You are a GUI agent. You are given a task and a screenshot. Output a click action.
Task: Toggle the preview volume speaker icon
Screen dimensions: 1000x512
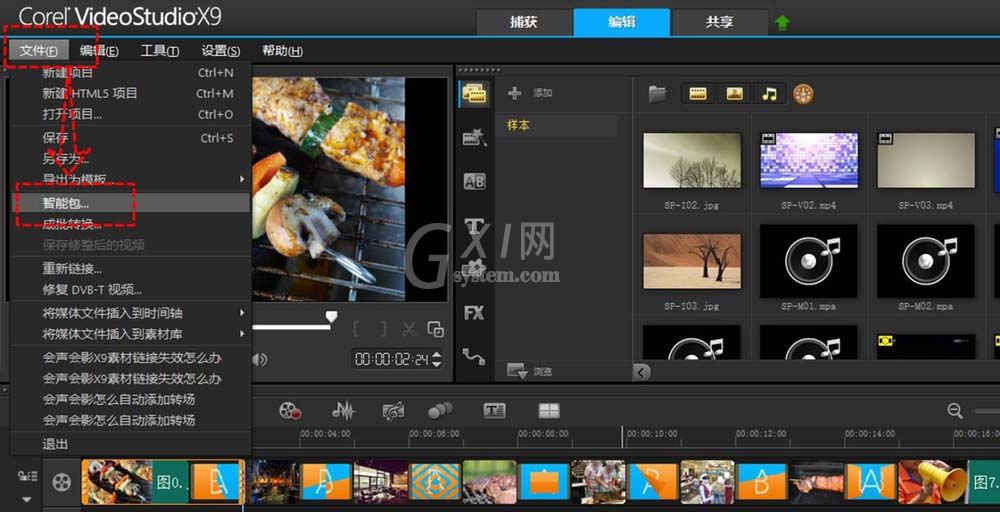pos(260,360)
